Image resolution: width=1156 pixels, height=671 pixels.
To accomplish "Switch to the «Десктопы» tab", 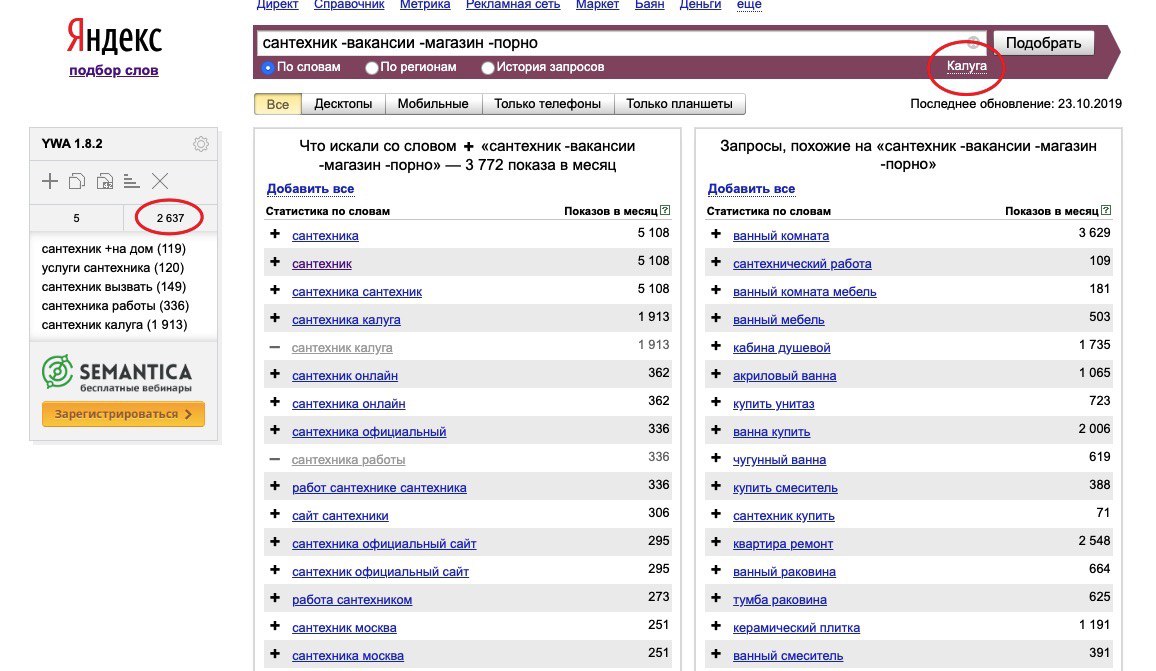I will [x=343, y=104].
